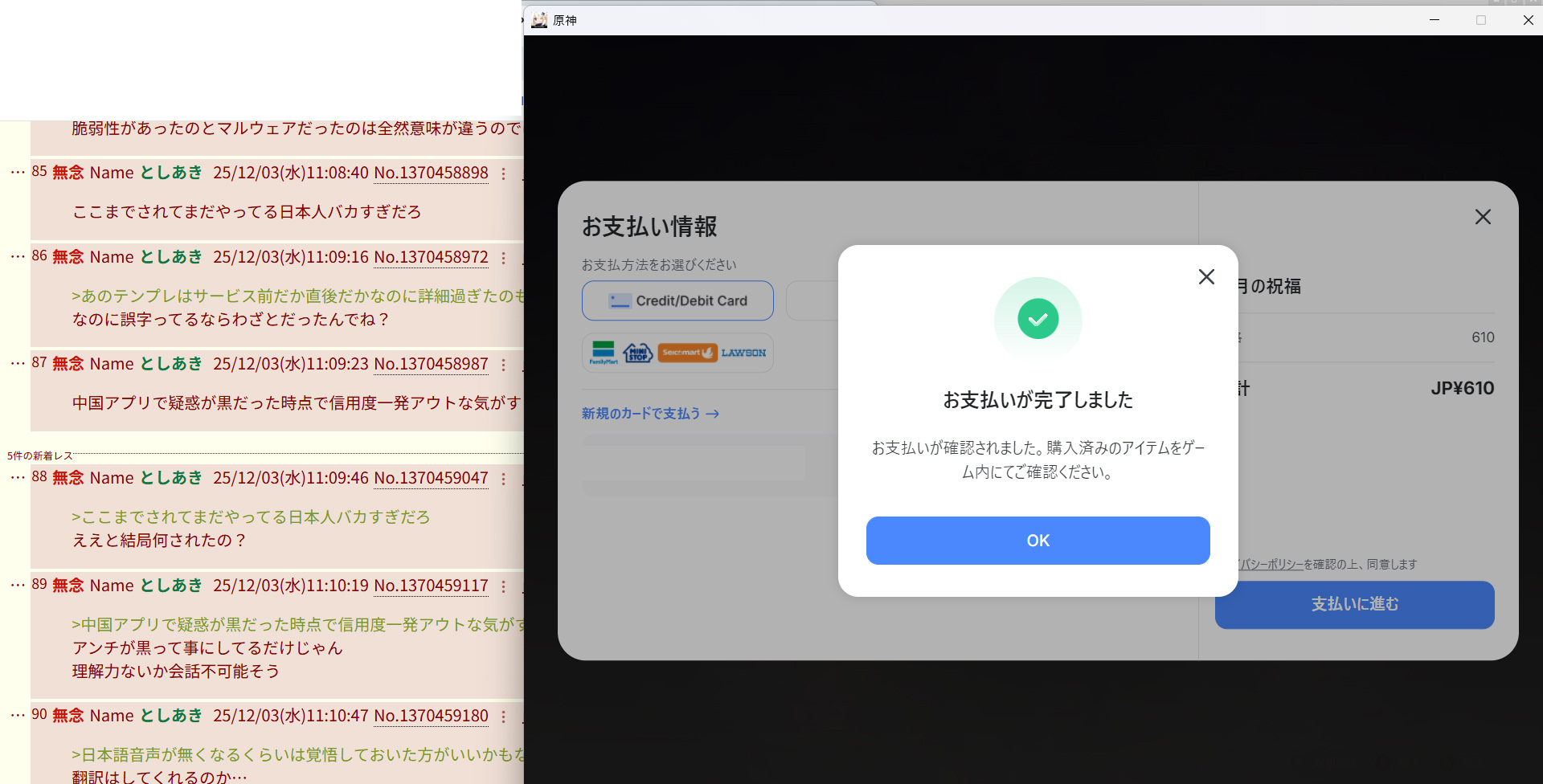The height and width of the screenshot is (784, 1543).
Task: Click post number No.1370458972
Action: click(x=431, y=257)
